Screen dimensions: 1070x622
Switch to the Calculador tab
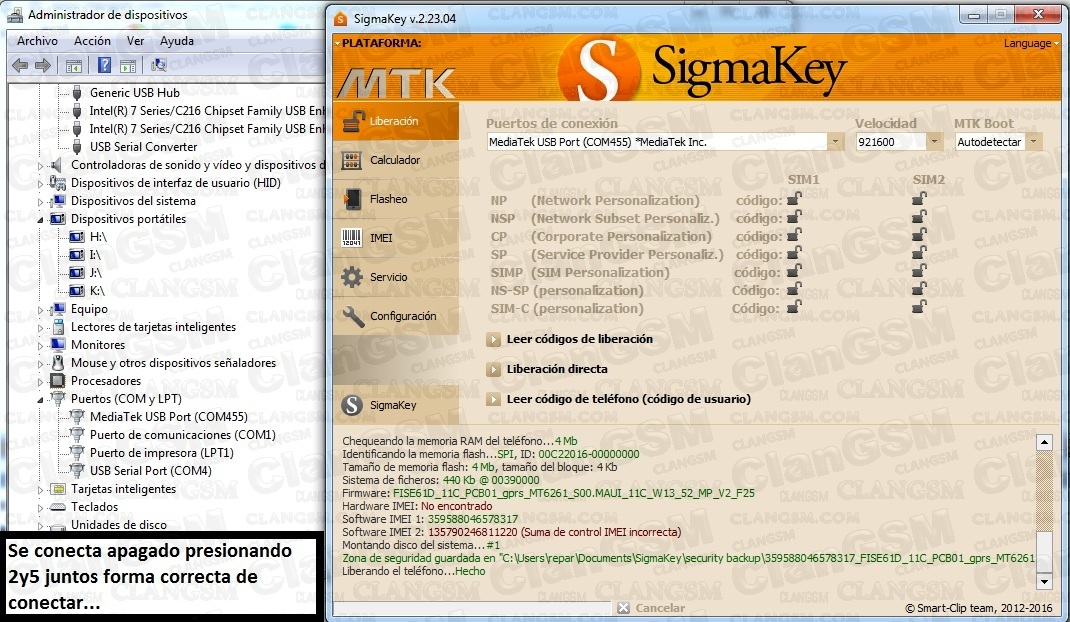396,160
